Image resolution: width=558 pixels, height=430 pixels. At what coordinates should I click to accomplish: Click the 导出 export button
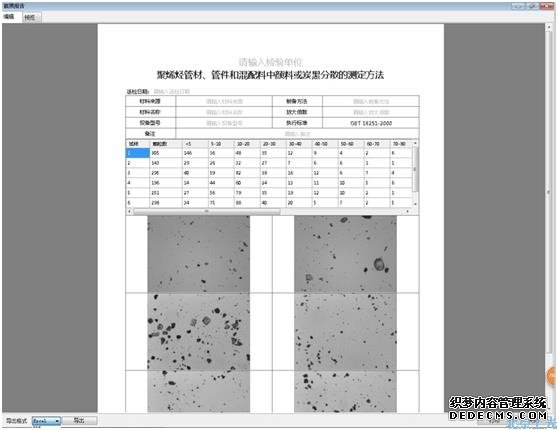click(x=79, y=420)
